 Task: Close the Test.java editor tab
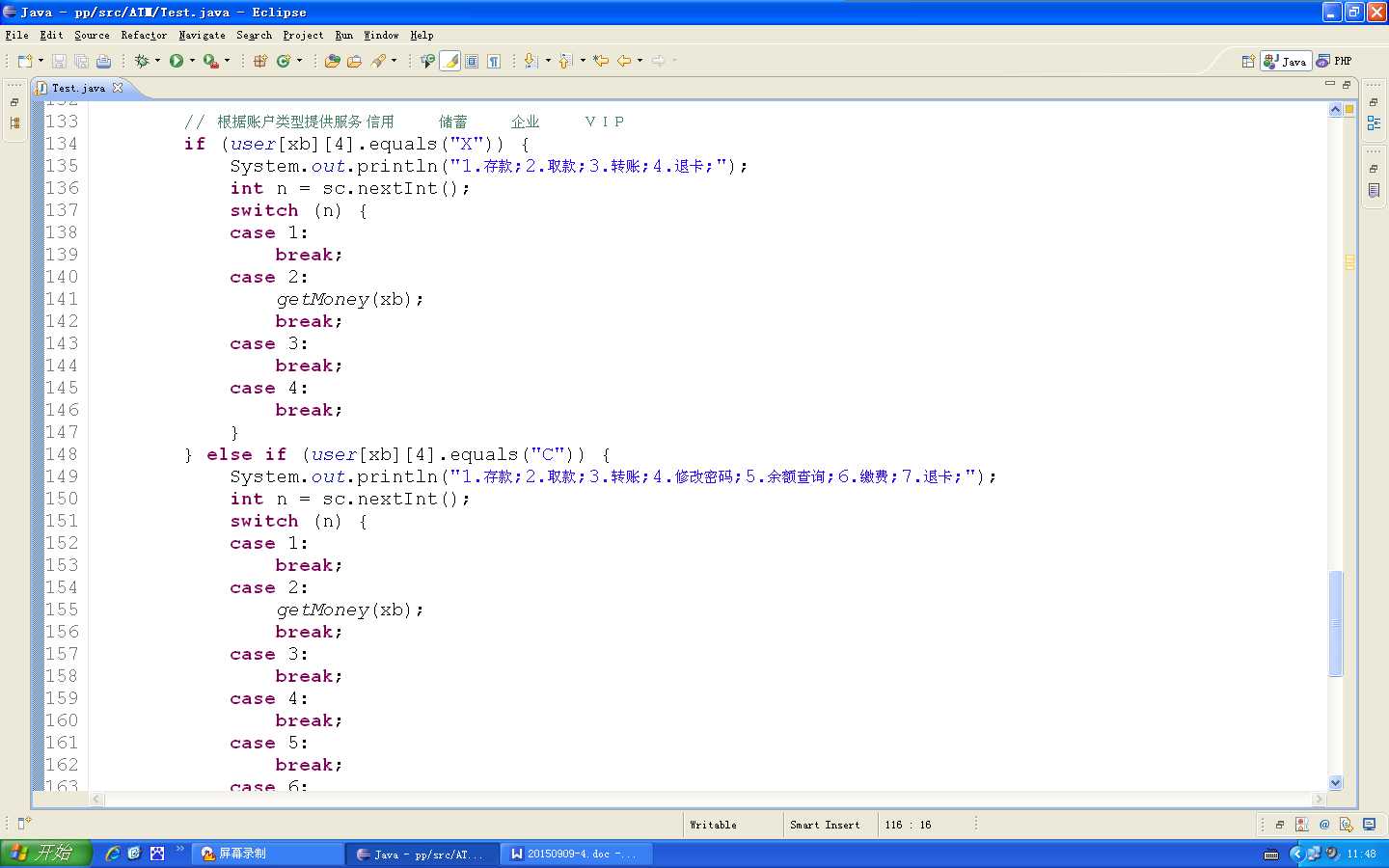pos(118,88)
